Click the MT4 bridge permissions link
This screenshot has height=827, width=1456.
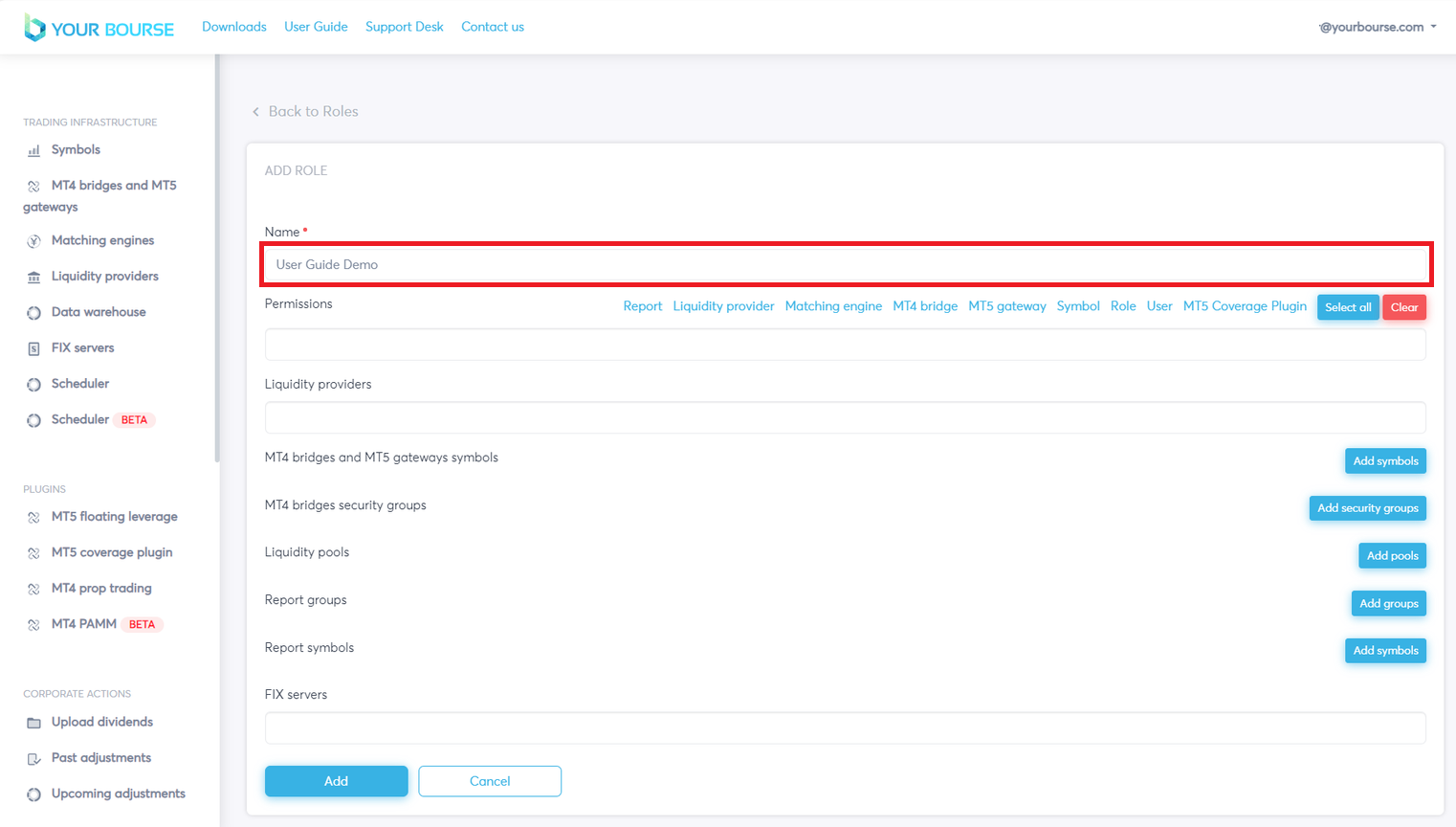pos(925,306)
